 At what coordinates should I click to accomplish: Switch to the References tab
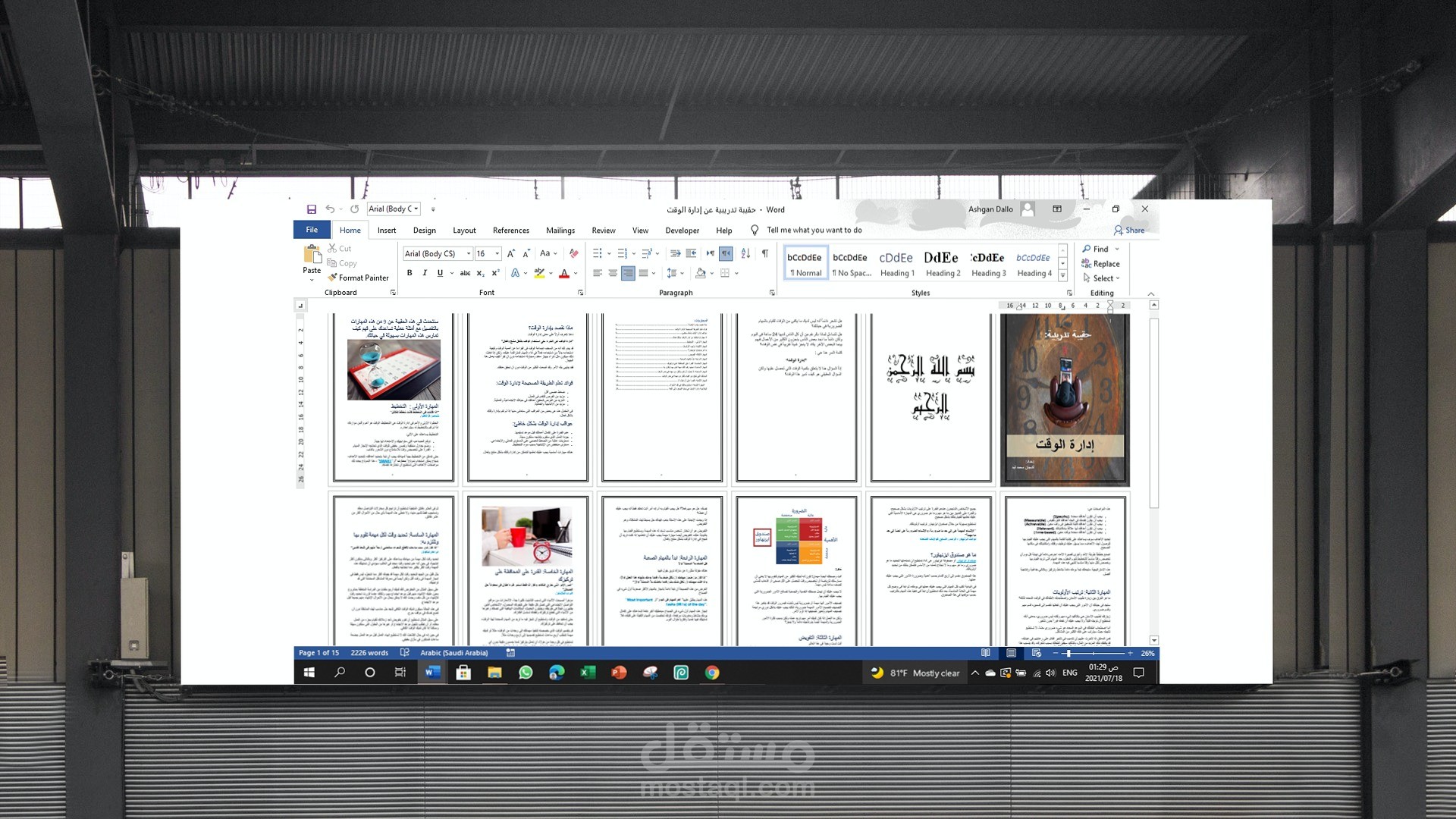click(x=510, y=231)
